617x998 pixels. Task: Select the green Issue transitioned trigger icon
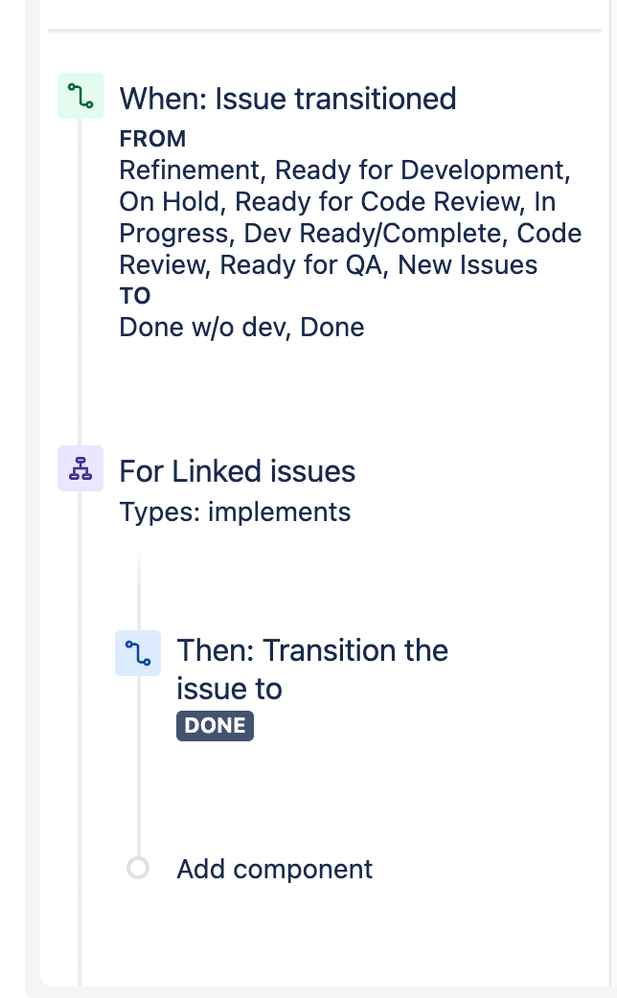coord(80,96)
